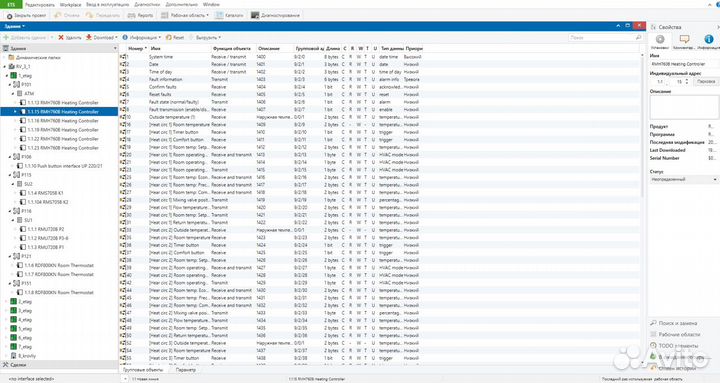Click the Name field in Properties

click(684, 64)
